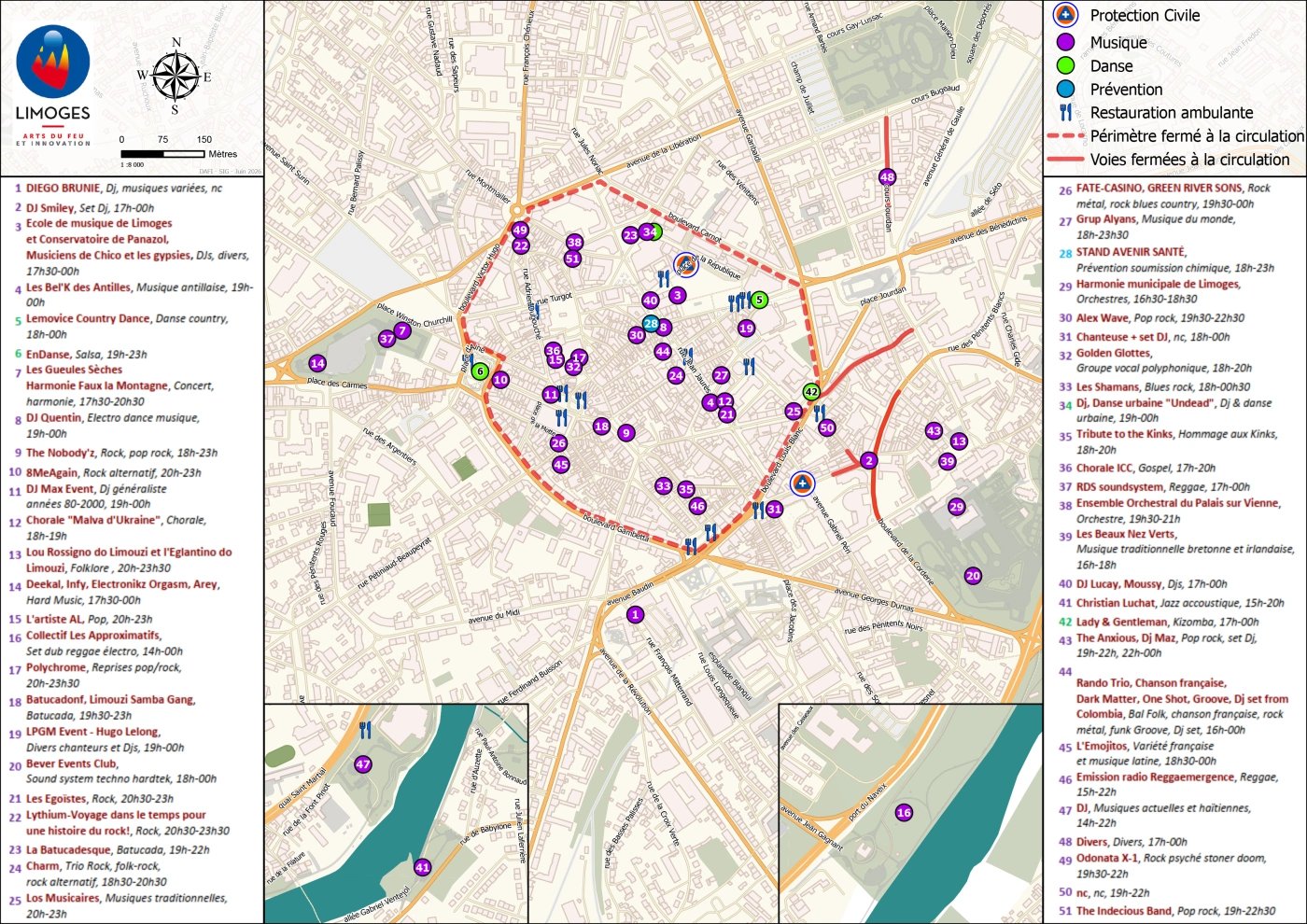Click the 'Lemovice Country Dance' entry
Screen dimensions: 1307x924
(128, 326)
